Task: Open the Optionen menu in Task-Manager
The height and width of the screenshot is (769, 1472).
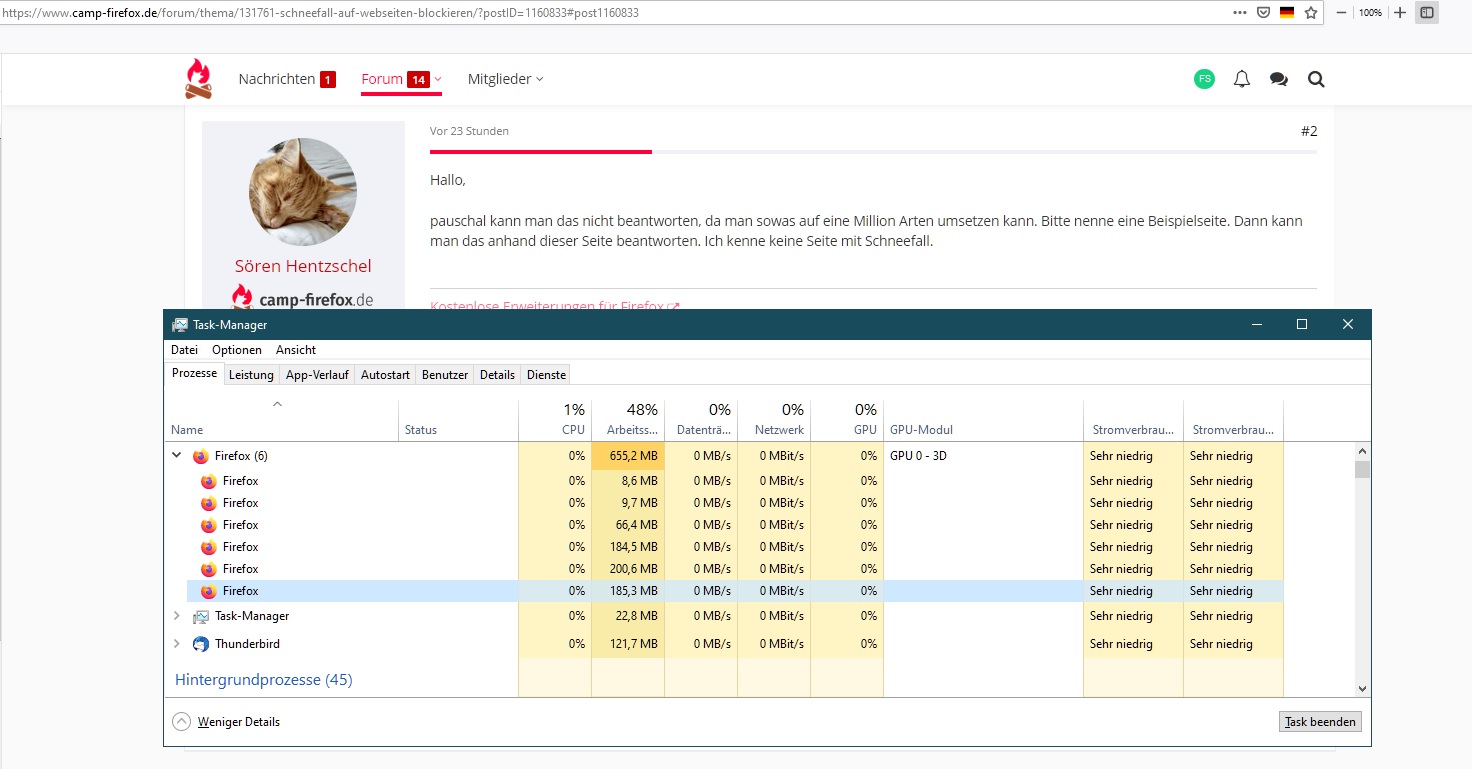Action: point(237,350)
